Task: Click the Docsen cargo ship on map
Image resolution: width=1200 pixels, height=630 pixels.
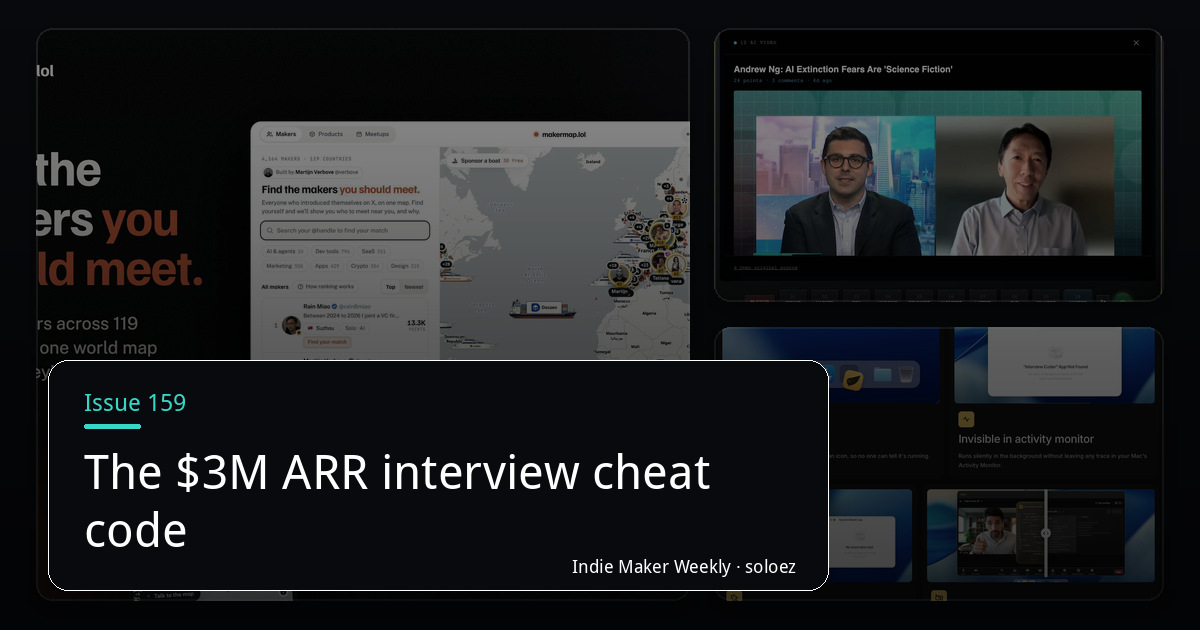Action: pyautogui.click(x=542, y=309)
